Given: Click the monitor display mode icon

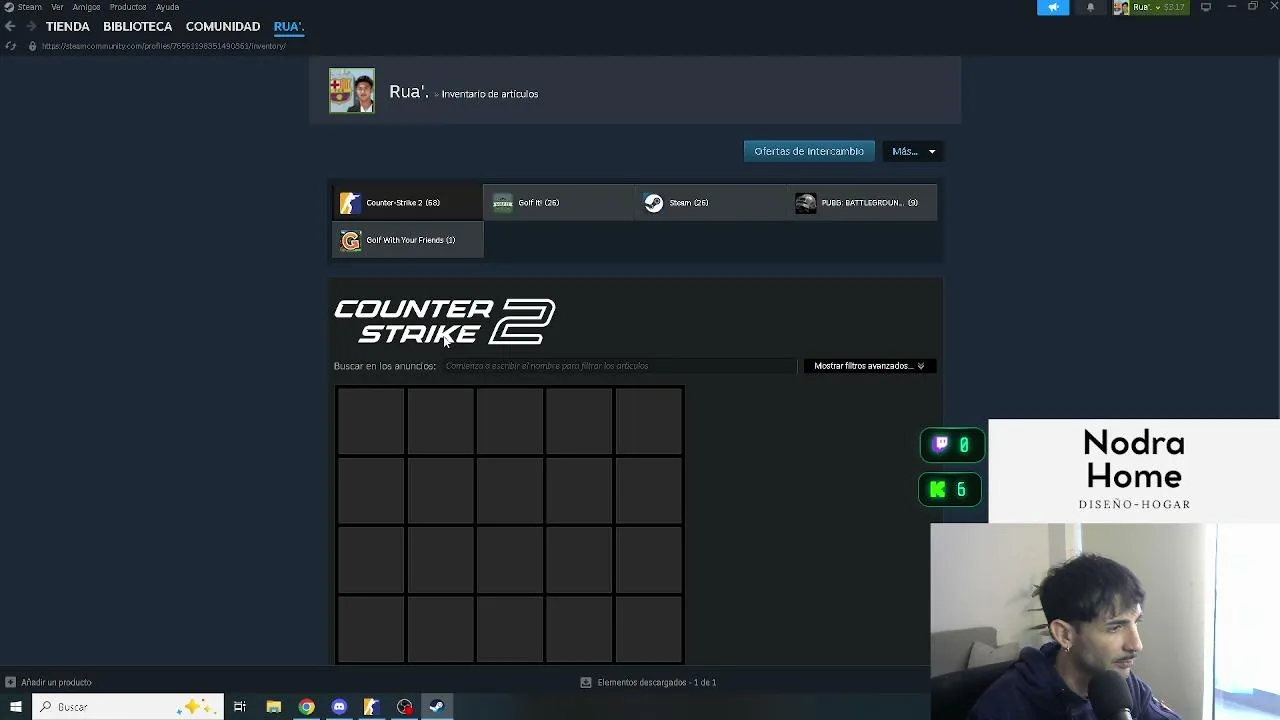Looking at the screenshot, I should (1206, 7).
